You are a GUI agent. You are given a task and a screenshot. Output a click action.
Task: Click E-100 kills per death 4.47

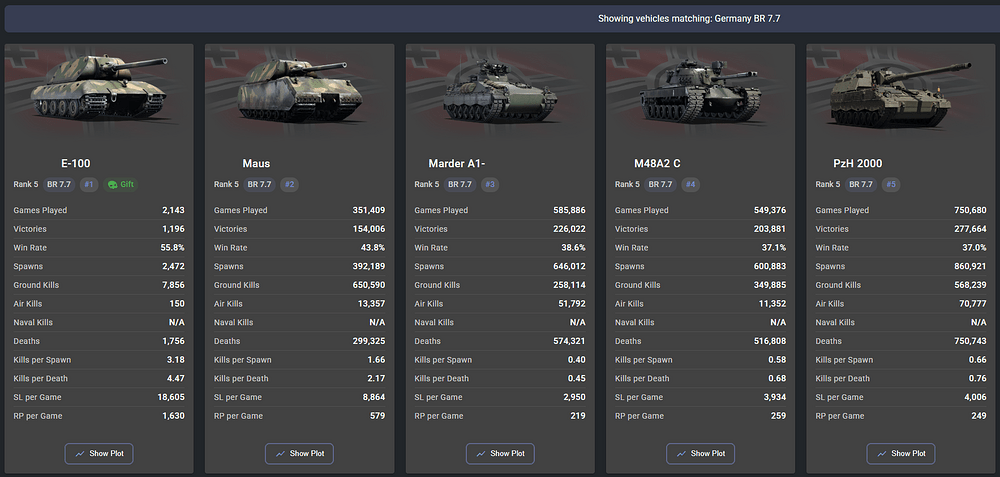click(x=176, y=378)
